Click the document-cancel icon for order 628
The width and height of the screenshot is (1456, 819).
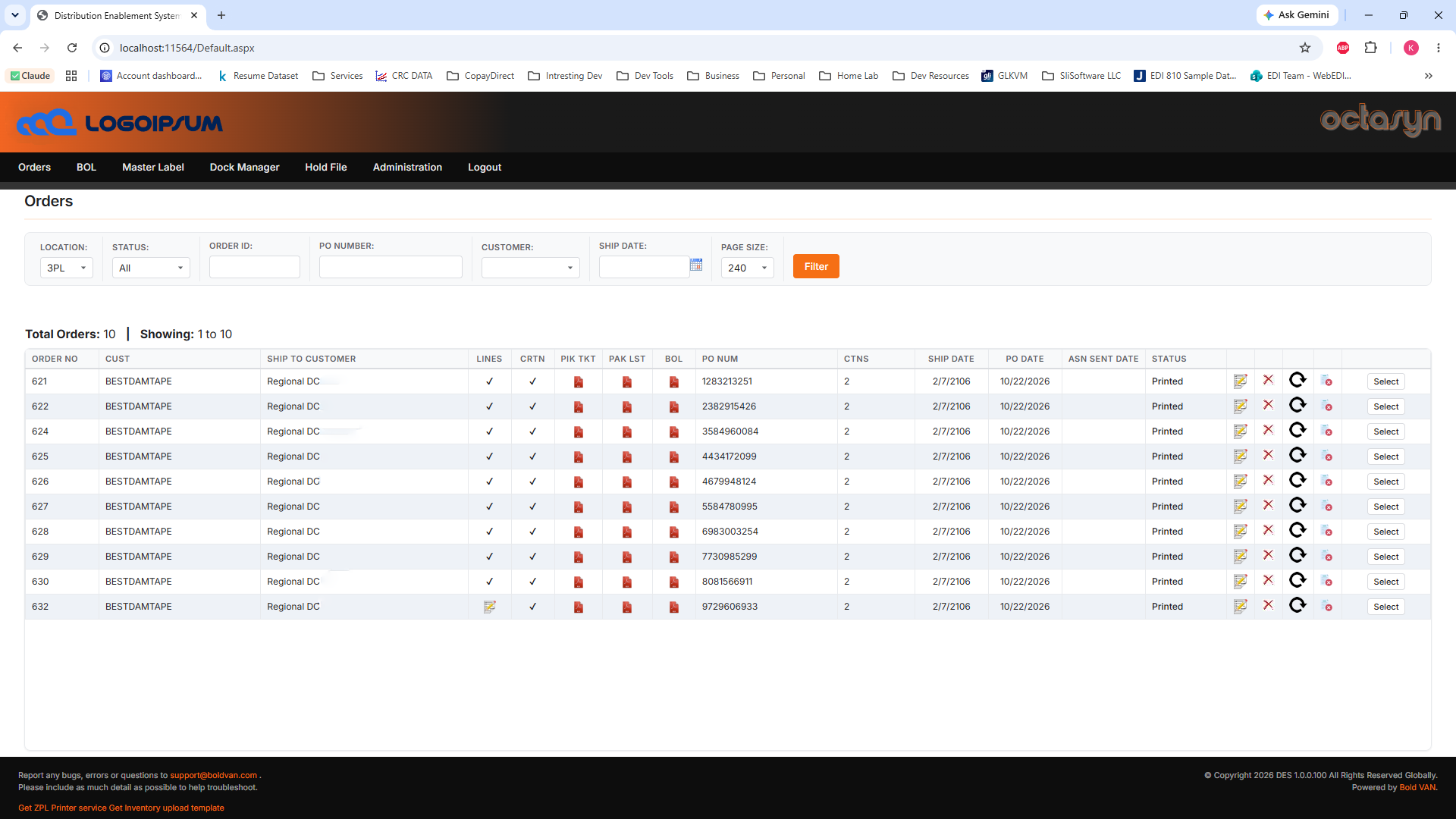(1327, 531)
